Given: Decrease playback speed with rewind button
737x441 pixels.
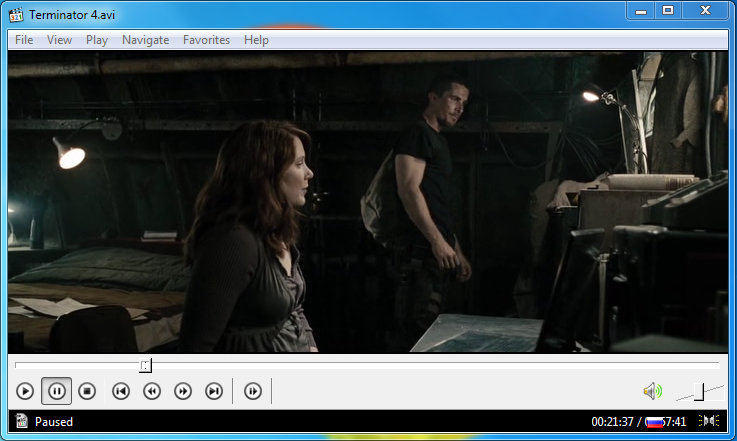Looking at the screenshot, I should pos(152,391).
